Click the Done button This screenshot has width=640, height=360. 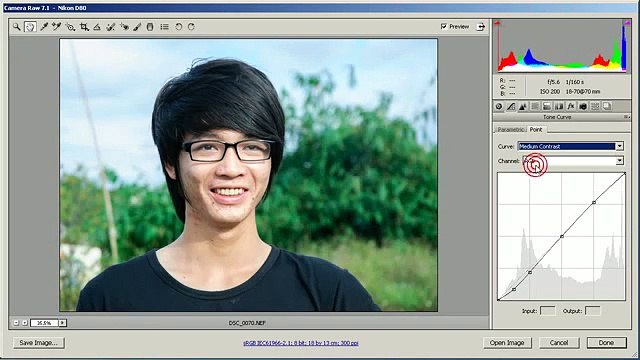pos(607,343)
